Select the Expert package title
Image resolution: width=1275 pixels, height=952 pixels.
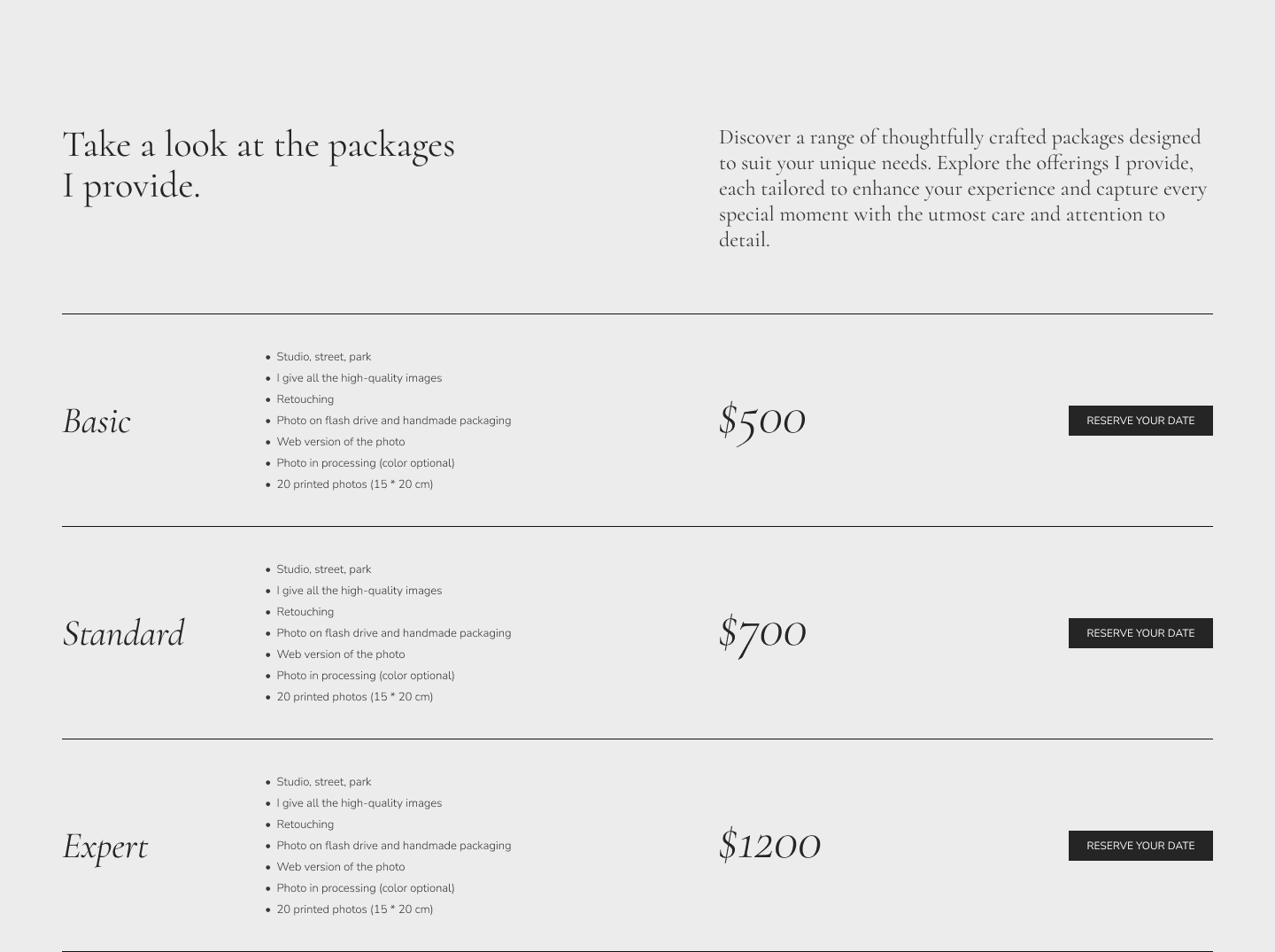pyautogui.click(x=105, y=846)
